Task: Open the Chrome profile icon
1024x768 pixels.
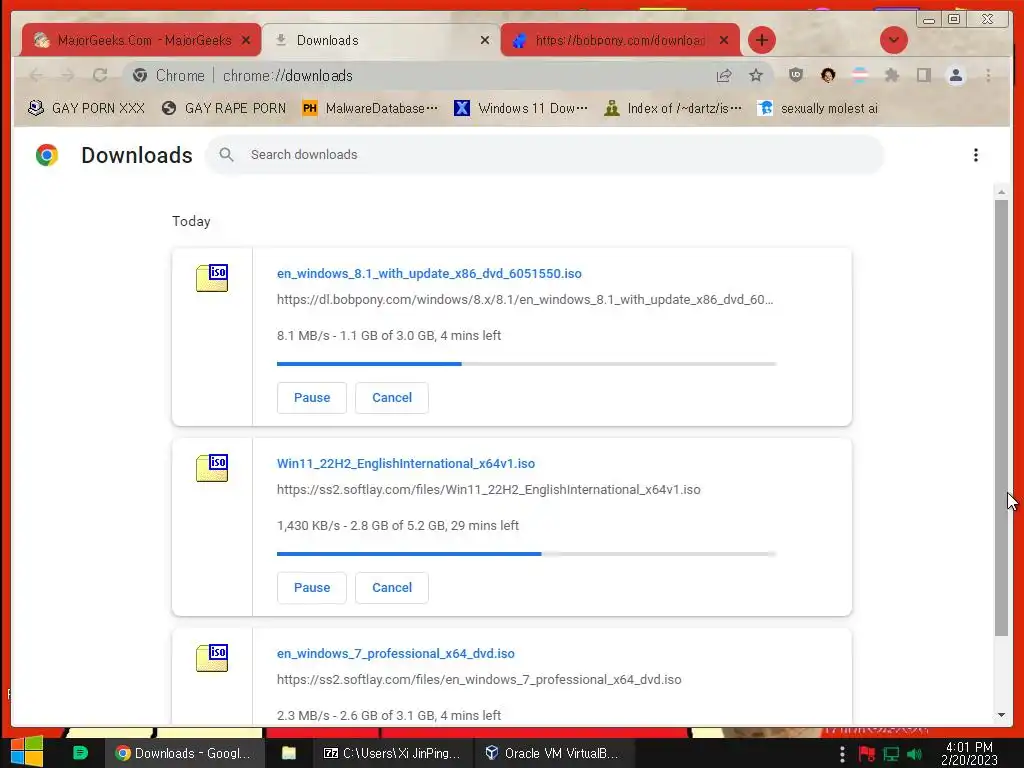Action: pos(955,76)
